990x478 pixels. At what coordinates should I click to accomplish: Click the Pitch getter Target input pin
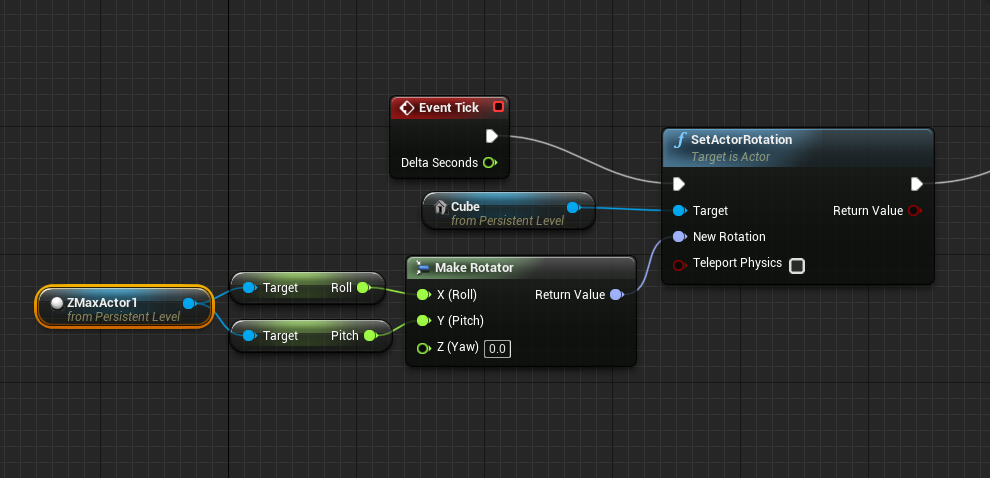[249, 336]
